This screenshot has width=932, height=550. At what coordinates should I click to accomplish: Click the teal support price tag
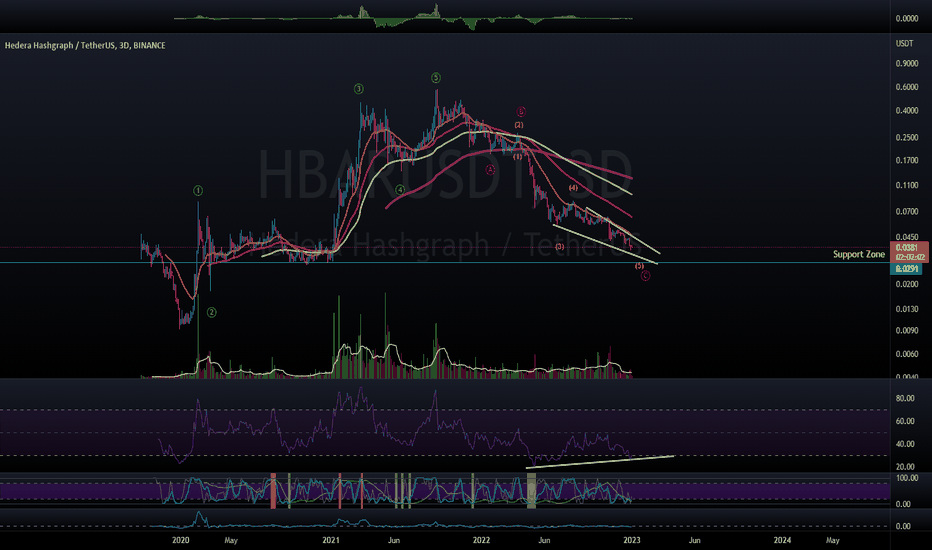point(906,269)
